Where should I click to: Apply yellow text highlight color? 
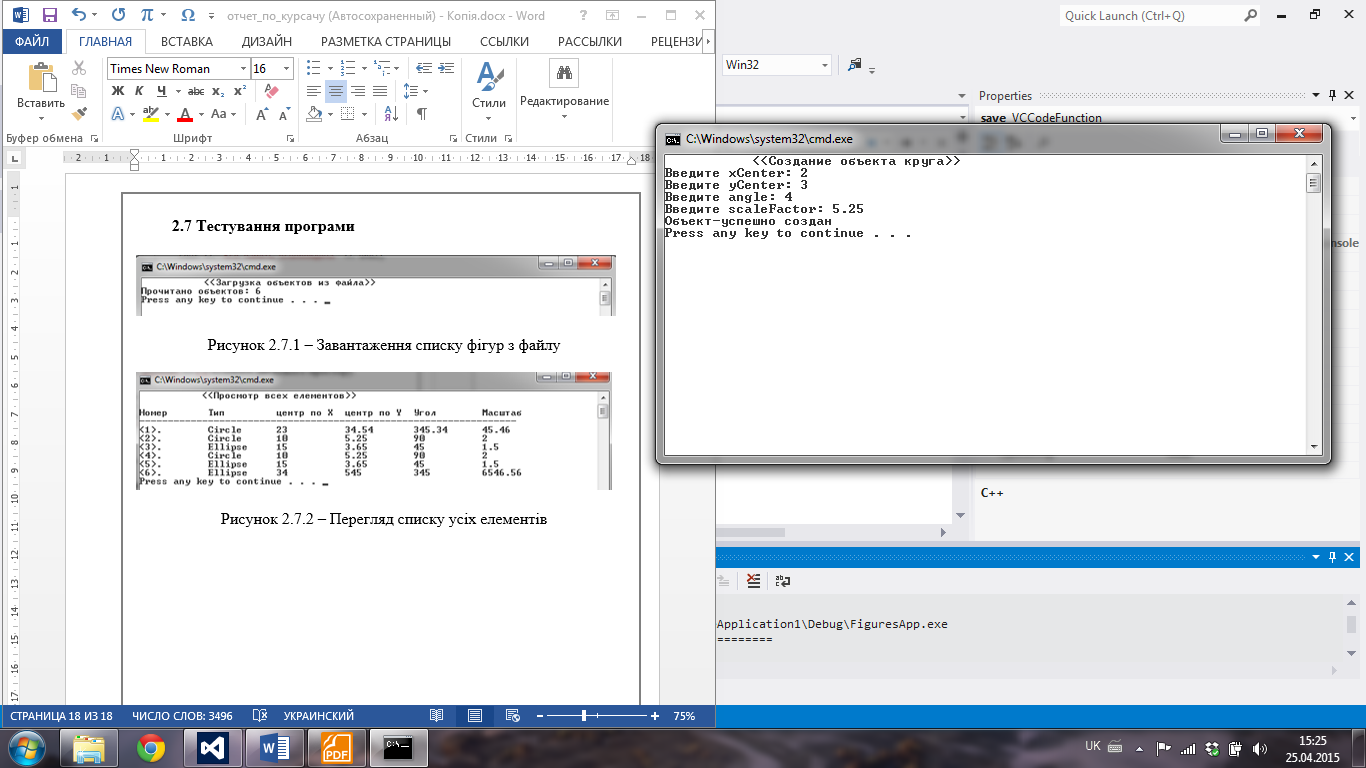point(151,114)
